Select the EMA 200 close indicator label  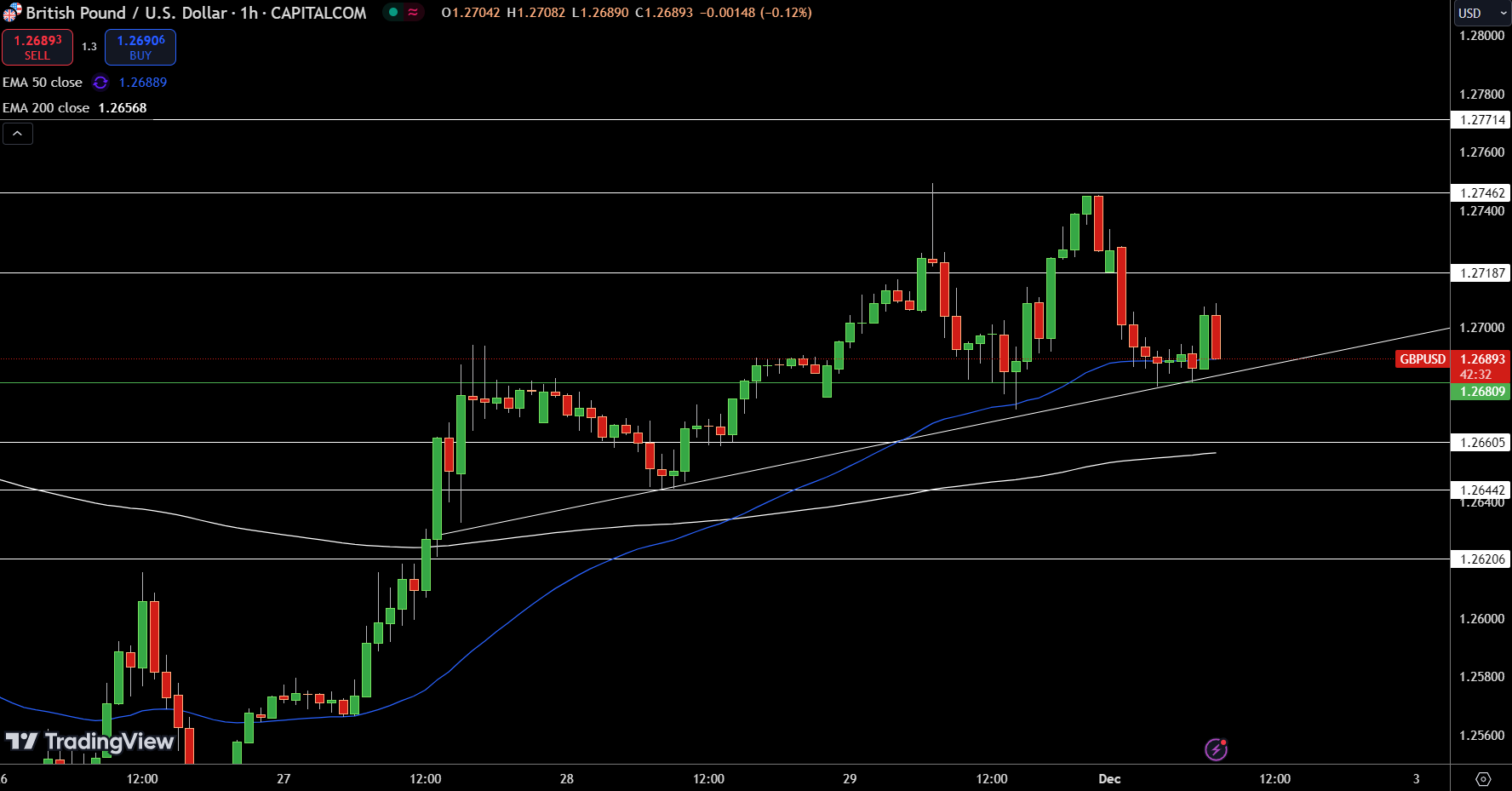pos(46,108)
